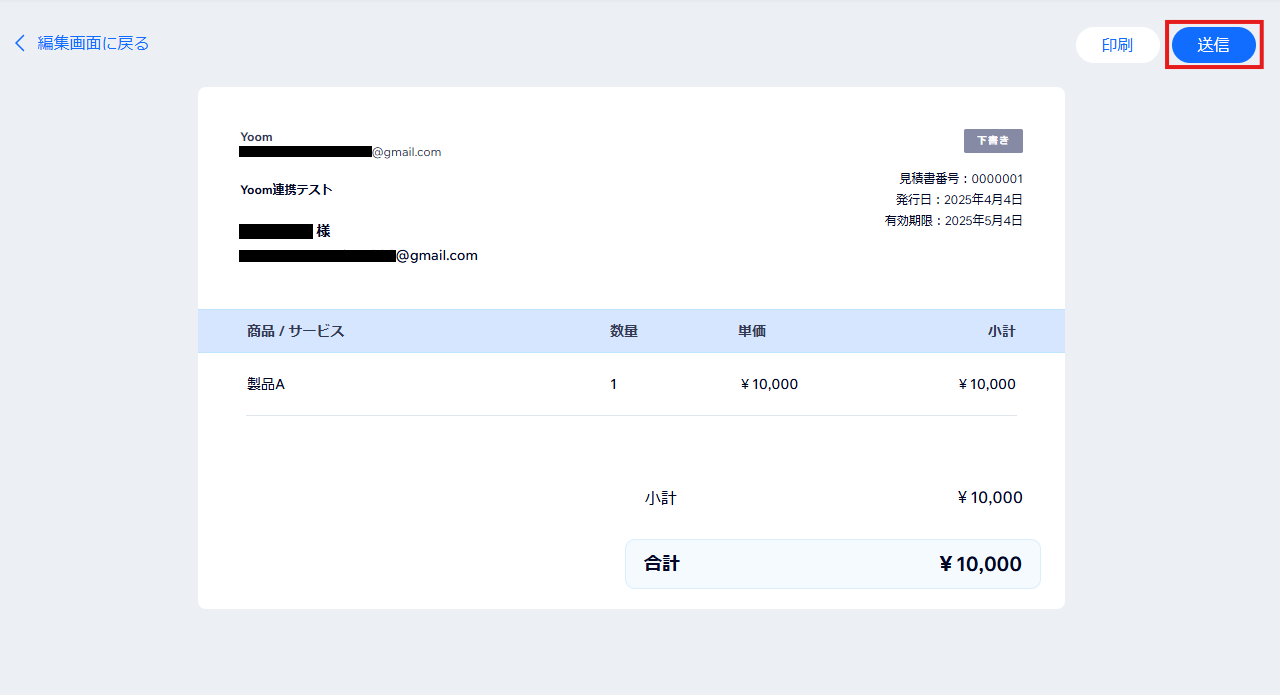Click the unit price of 製品A
The width and height of the screenshot is (1280, 695).
pyautogui.click(x=768, y=384)
